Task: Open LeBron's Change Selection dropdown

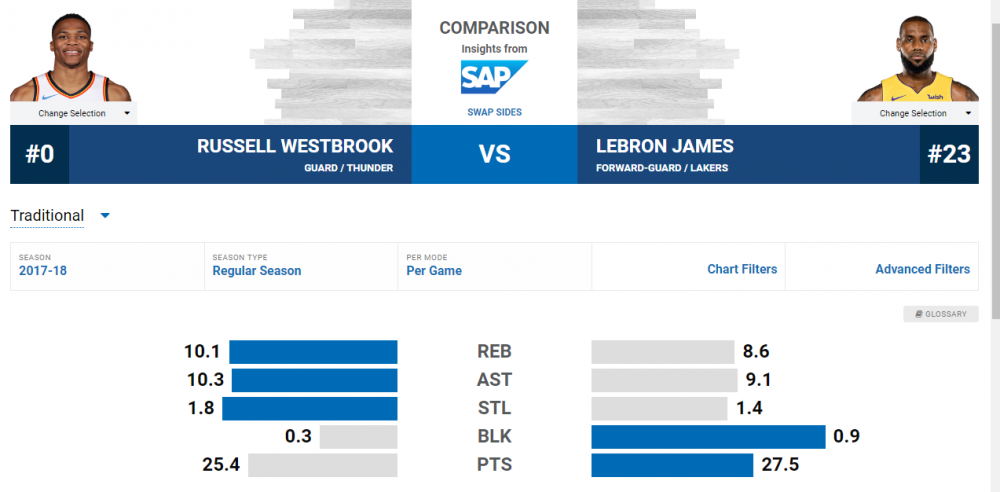Action: (914, 113)
